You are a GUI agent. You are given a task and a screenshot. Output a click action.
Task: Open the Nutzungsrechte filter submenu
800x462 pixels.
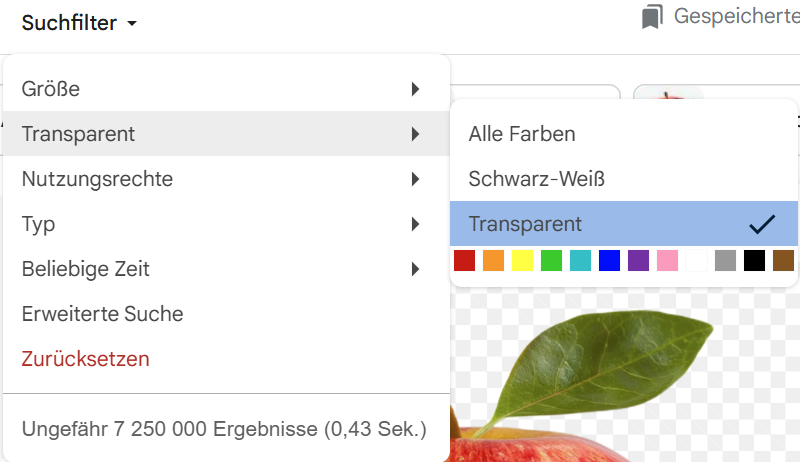[97, 179]
